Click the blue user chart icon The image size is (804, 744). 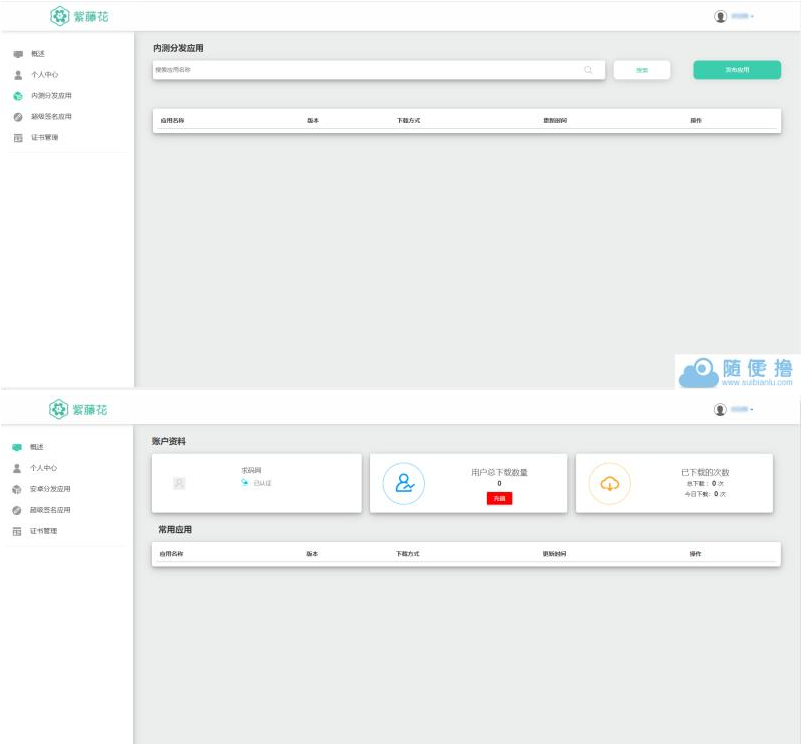click(x=404, y=484)
